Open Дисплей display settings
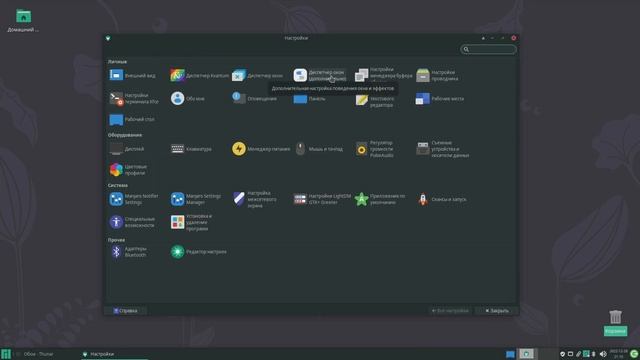Viewport: 640px width, 360px height. 127,149
